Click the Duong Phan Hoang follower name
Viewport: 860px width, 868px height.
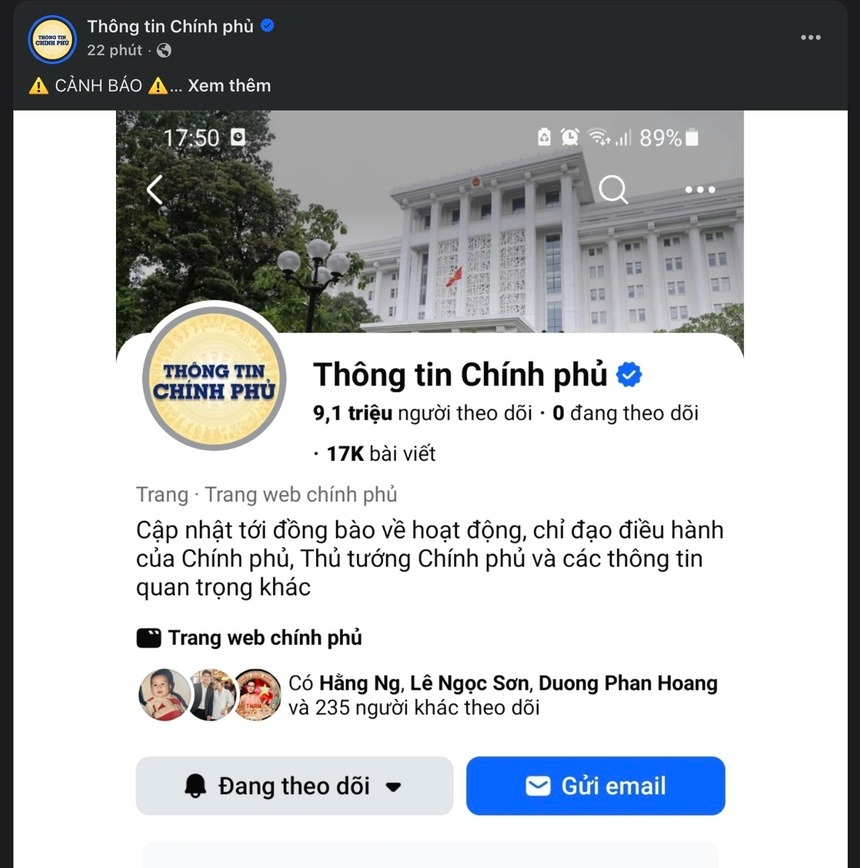pos(628,684)
